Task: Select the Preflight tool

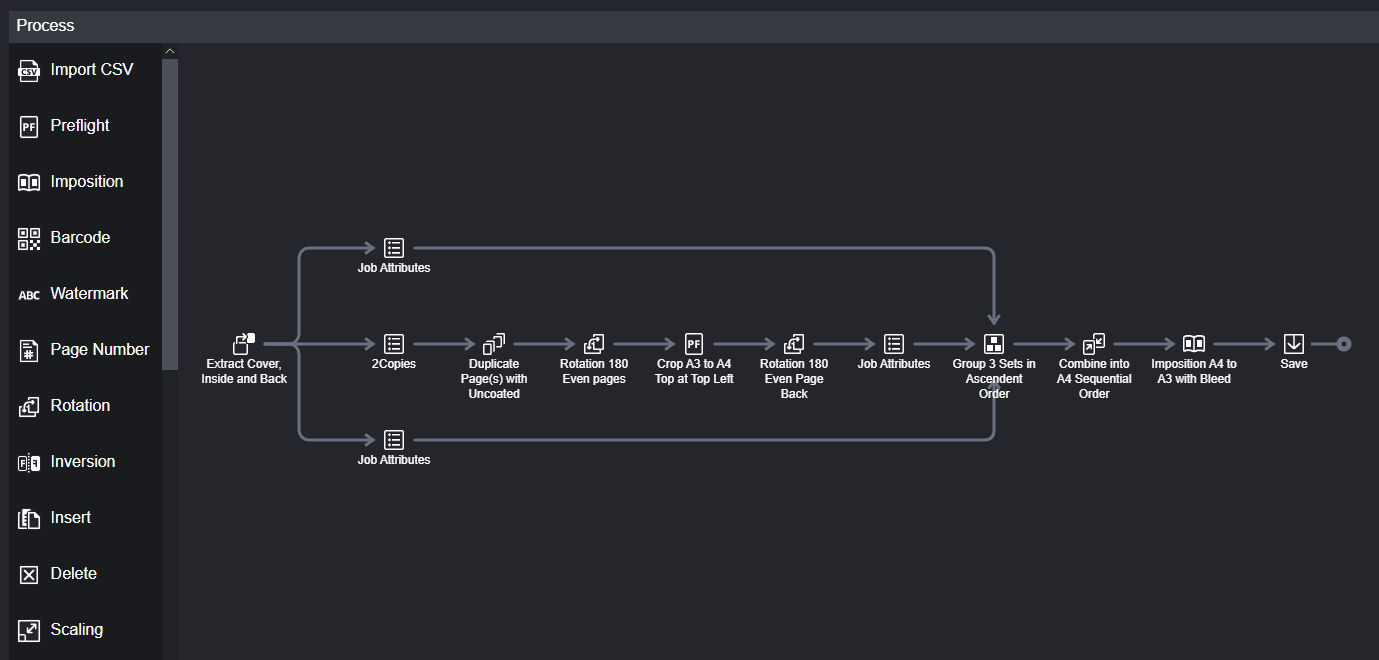Action: [79, 125]
